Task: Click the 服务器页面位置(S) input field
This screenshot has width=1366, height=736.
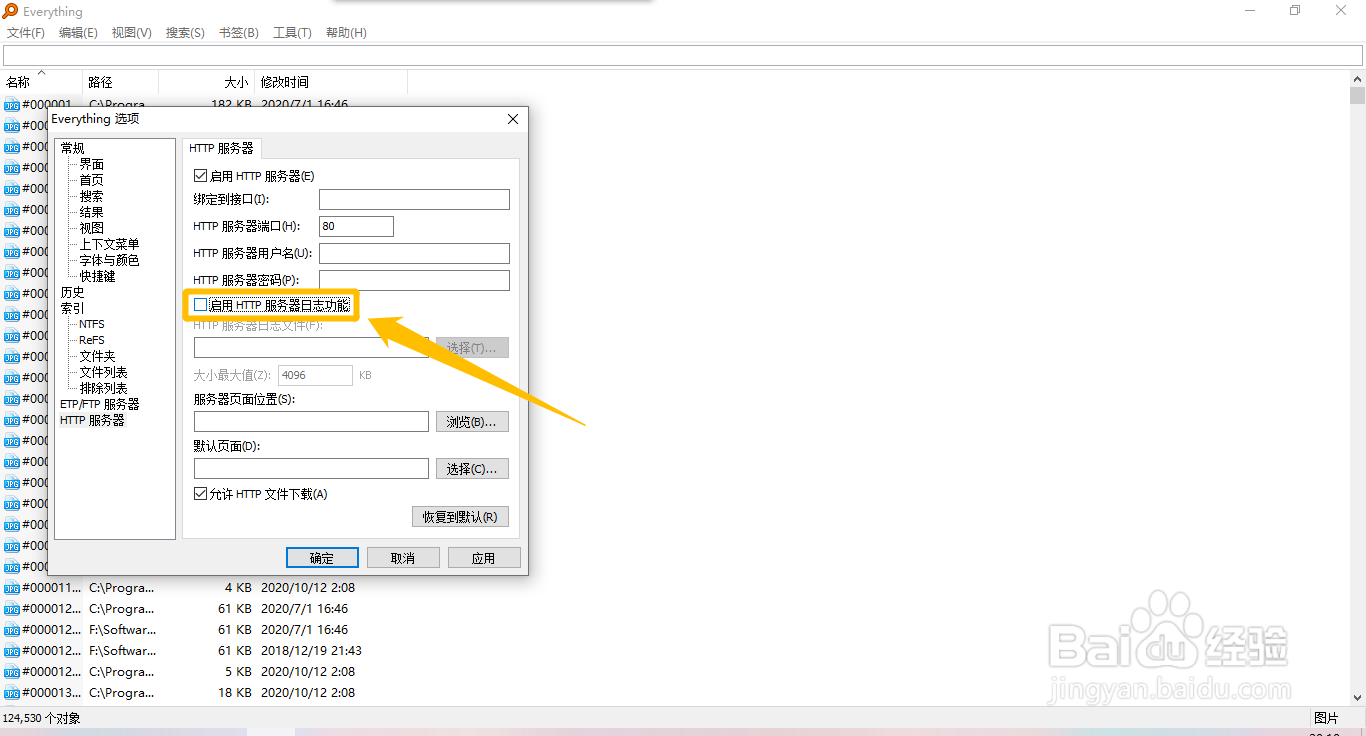Action: [311, 422]
